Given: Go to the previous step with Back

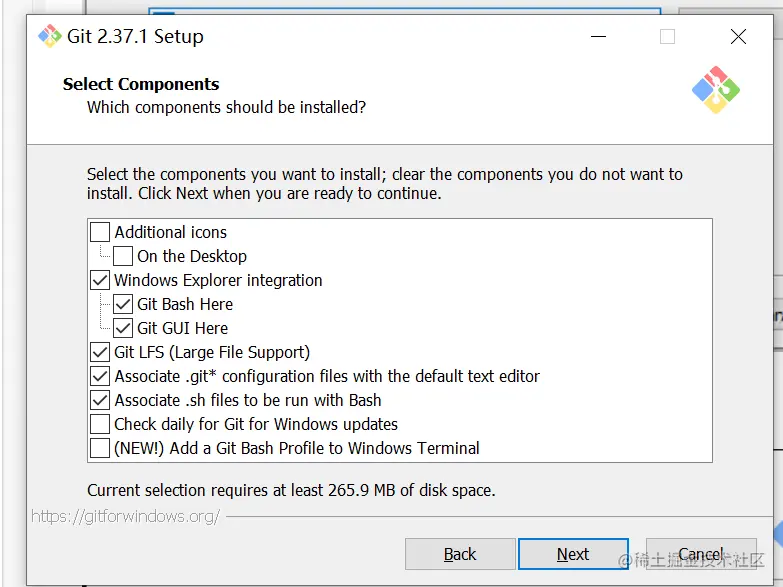Looking at the screenshot, I should tap(460, 554).
